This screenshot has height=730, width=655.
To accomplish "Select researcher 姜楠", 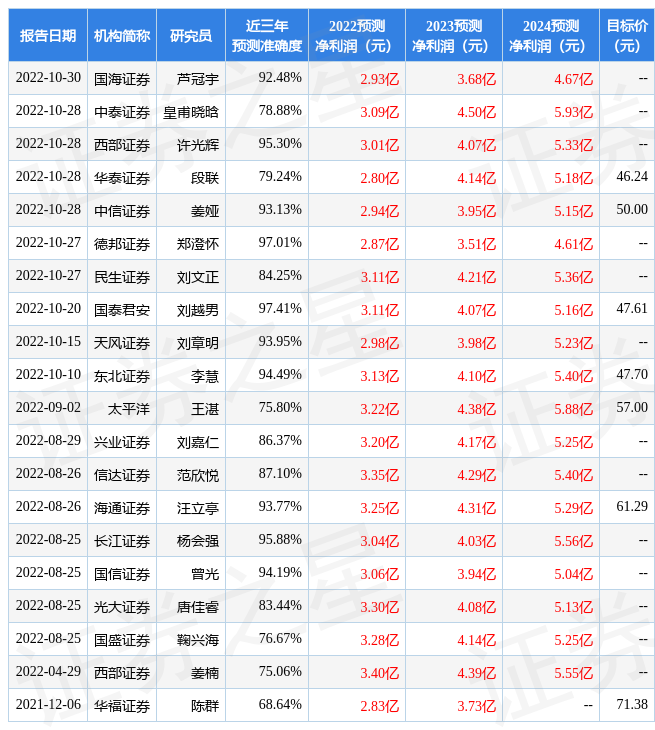I will click(204, 674).
